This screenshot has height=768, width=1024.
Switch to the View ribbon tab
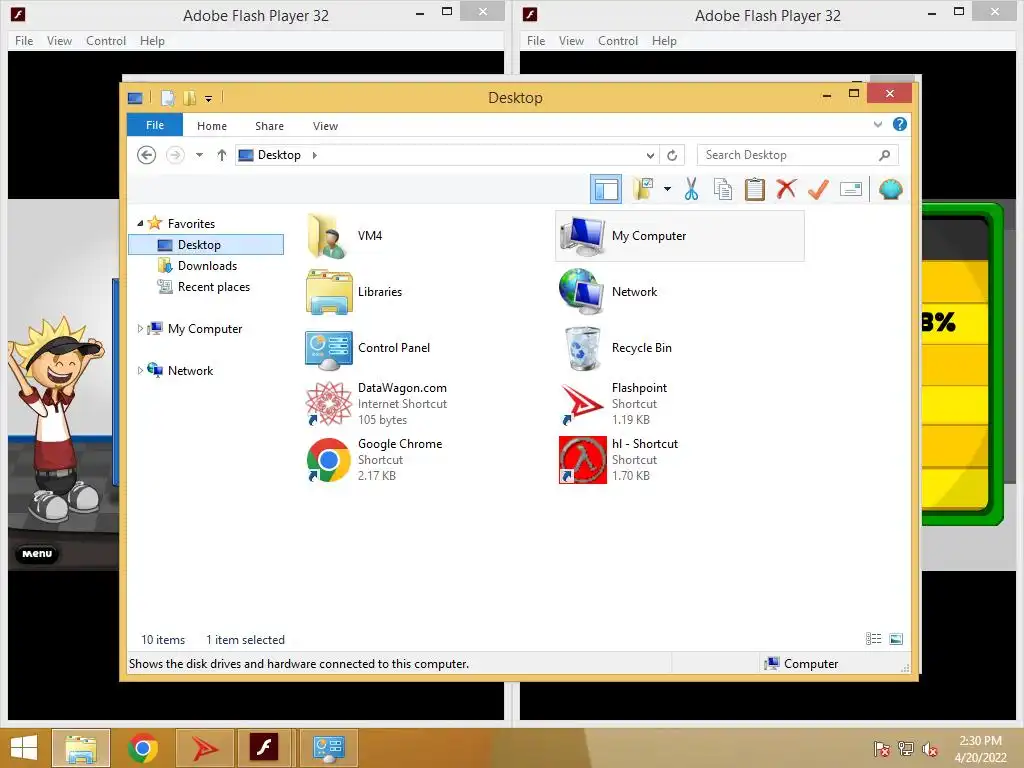(325, 126)
